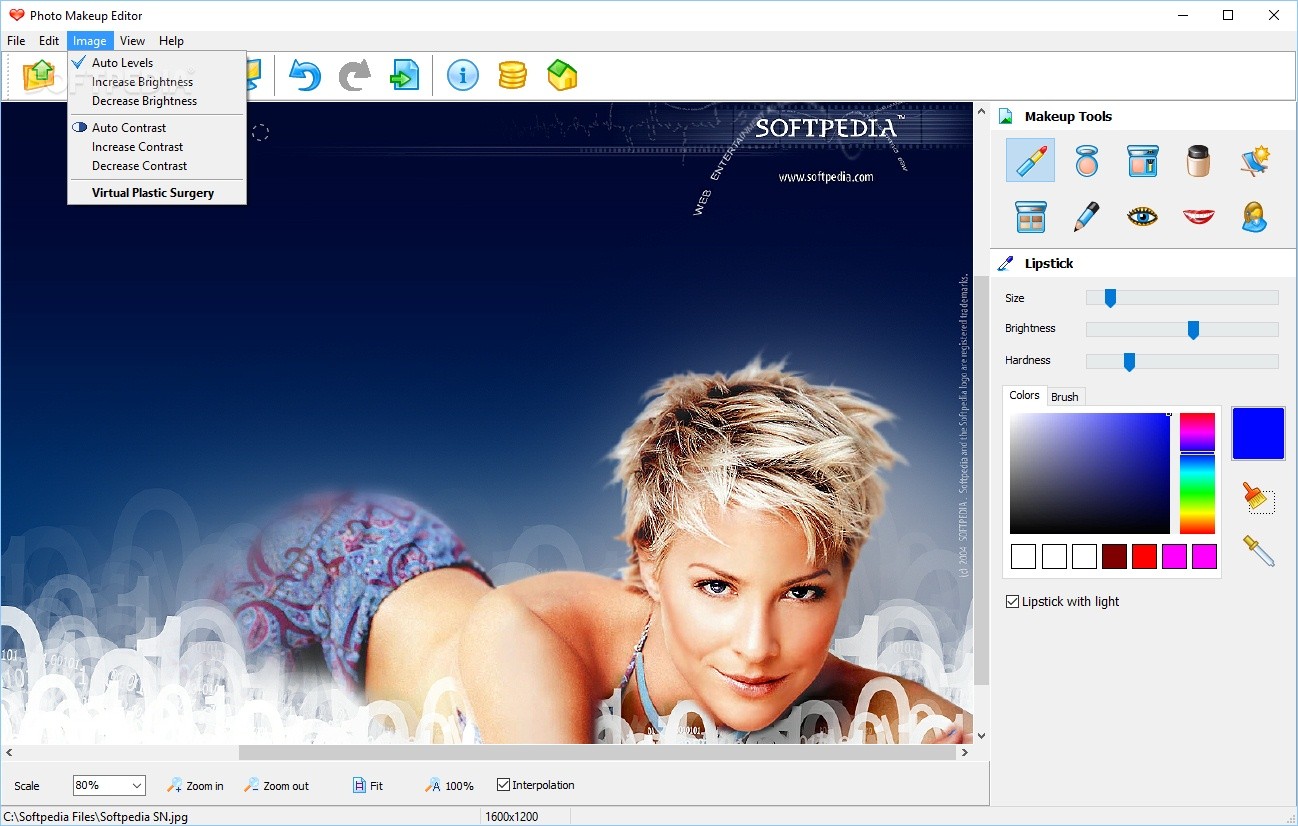Toggle the checked Auto Levels menu item
The image size is (1298, 826).
[156, 63]
